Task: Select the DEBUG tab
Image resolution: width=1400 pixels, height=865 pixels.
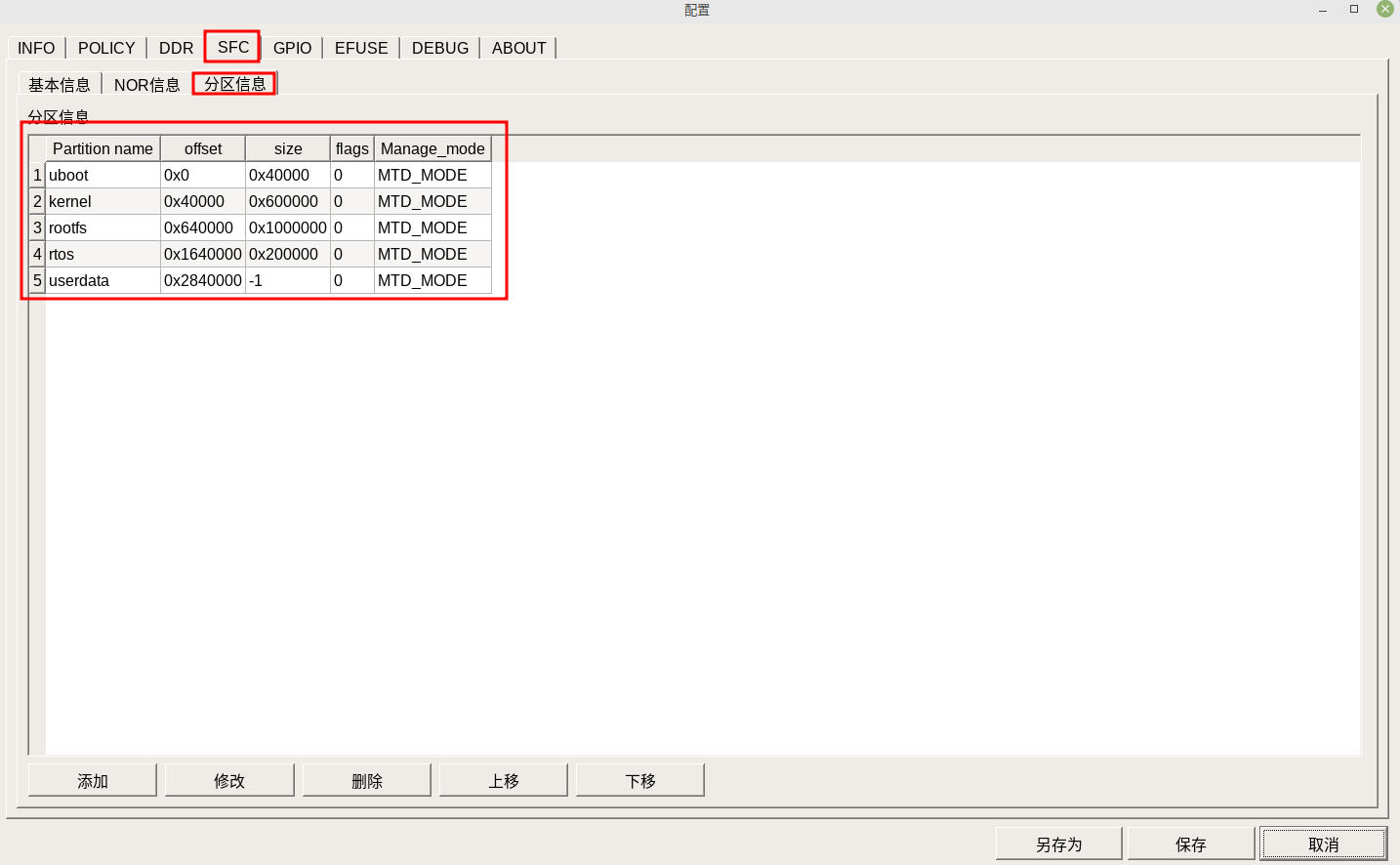Action: coord(440,48)
